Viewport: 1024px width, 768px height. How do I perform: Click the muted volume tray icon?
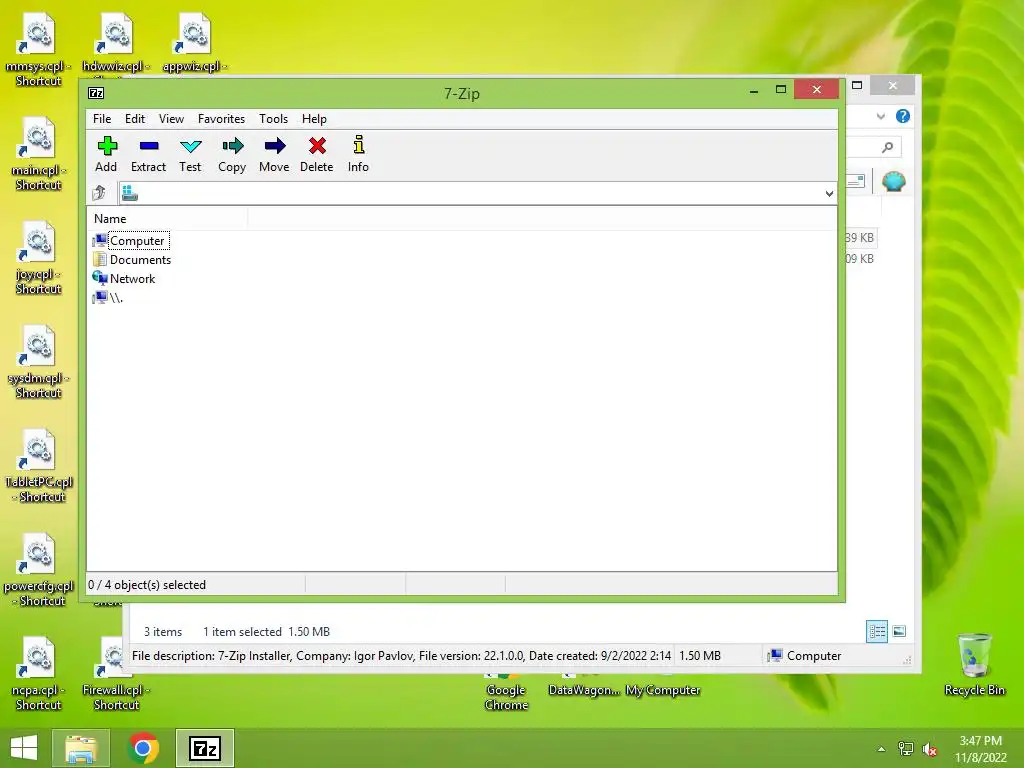point(929,750)
